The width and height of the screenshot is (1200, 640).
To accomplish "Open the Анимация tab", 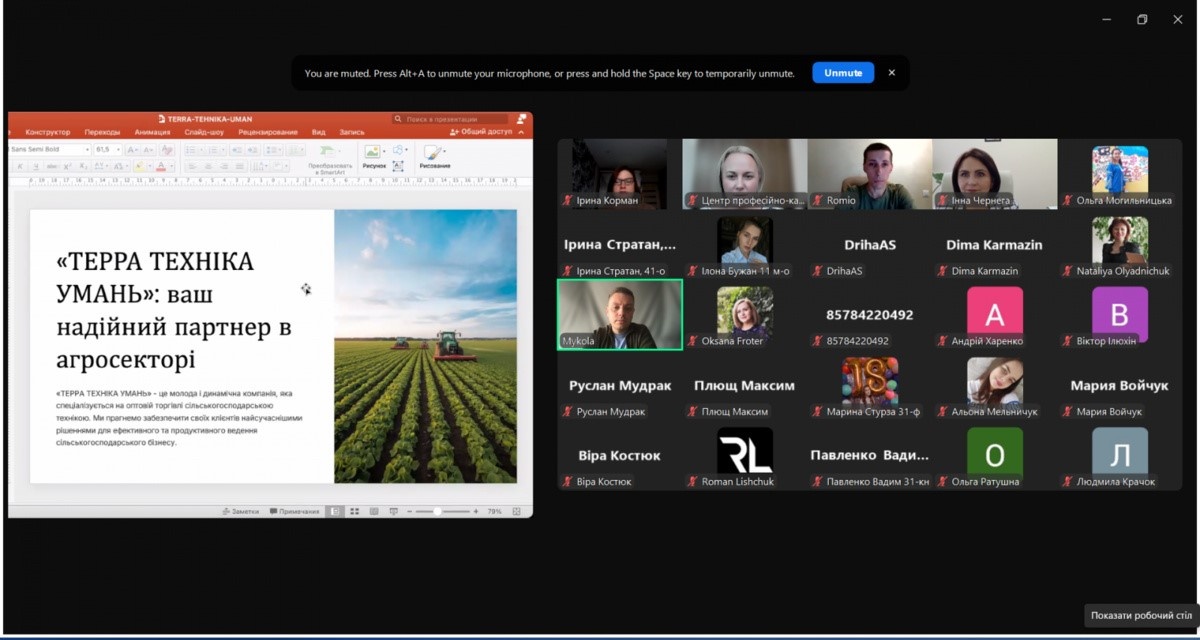I will point(152,132).
